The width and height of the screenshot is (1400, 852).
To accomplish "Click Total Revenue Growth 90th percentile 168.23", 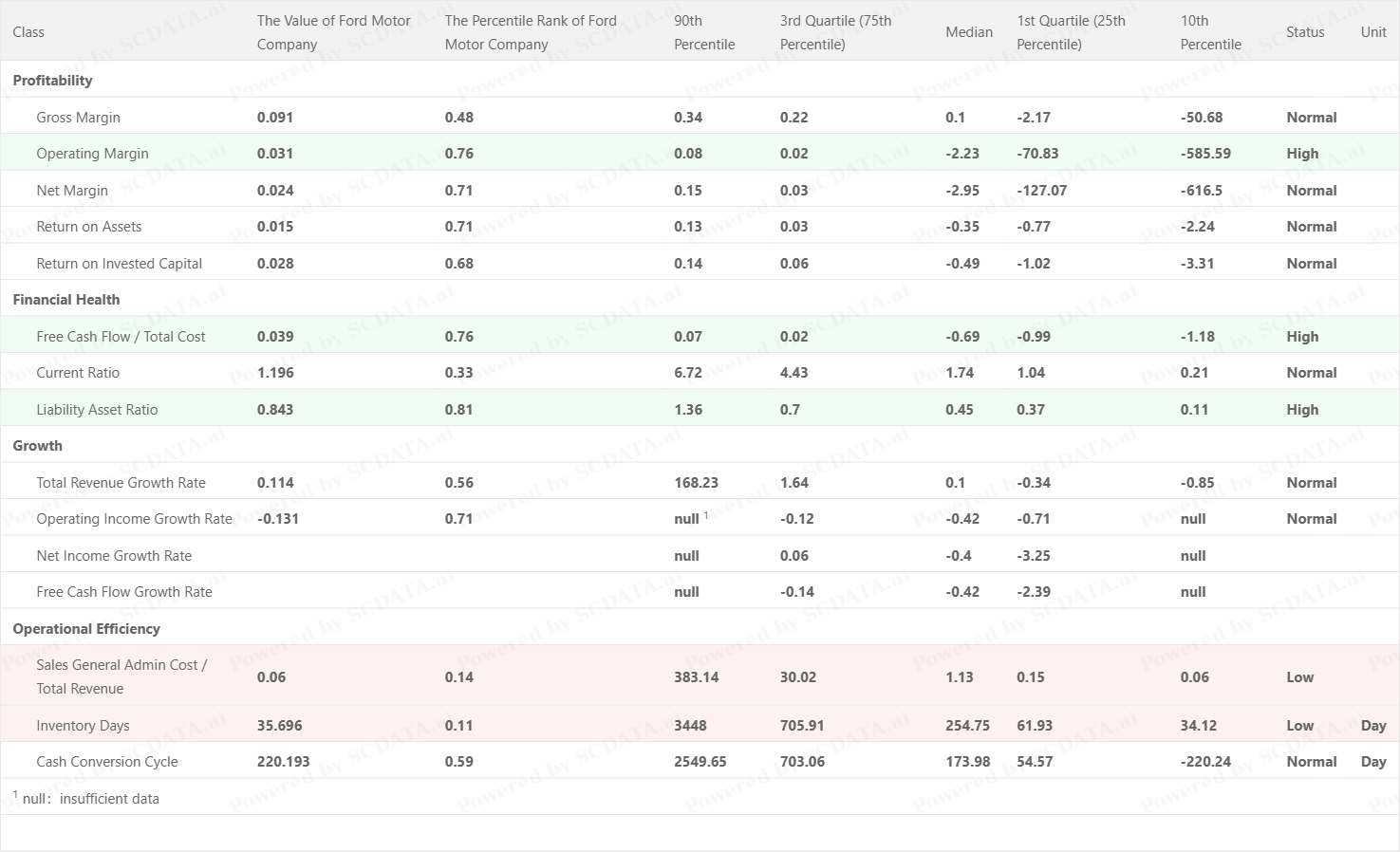I will tap(696, 483).
